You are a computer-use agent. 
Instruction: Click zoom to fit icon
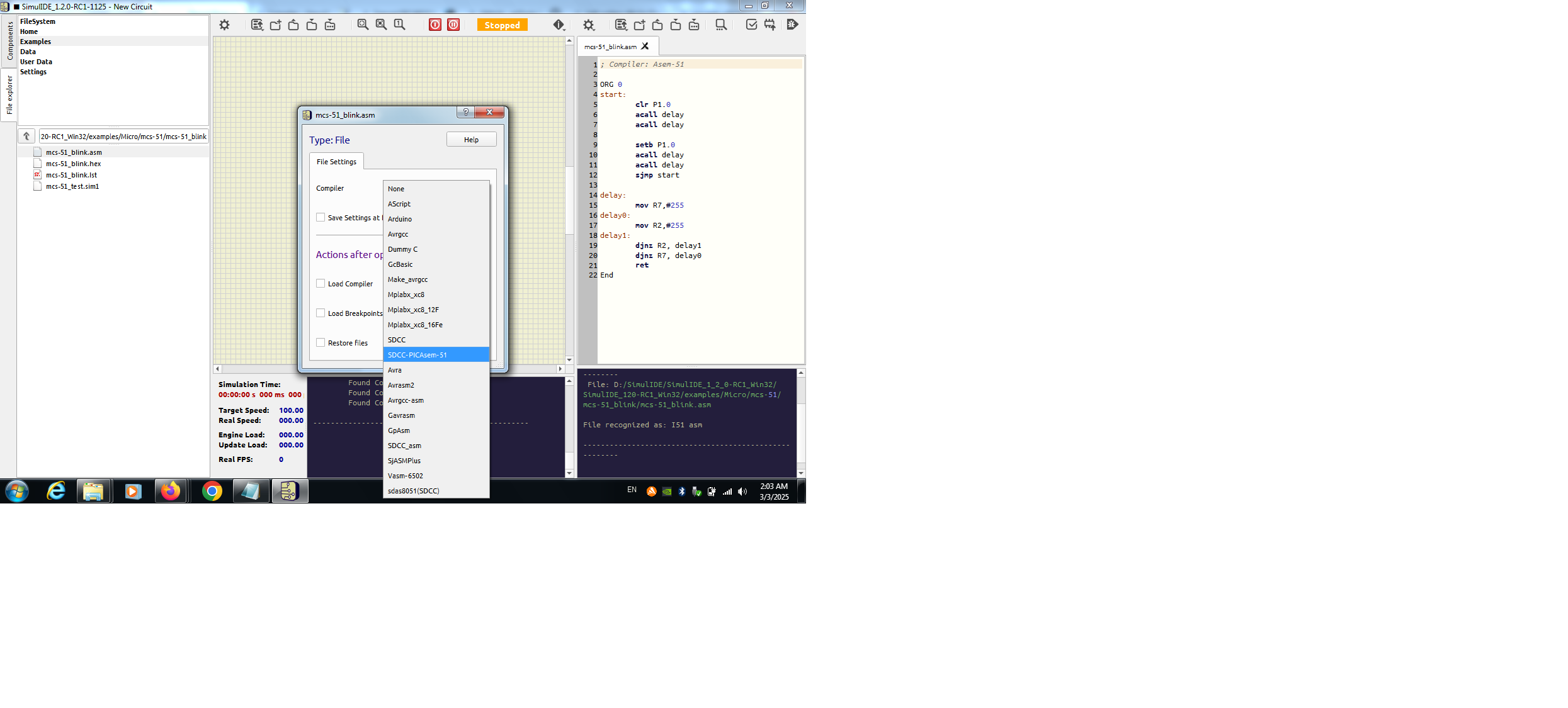point(363,25)
